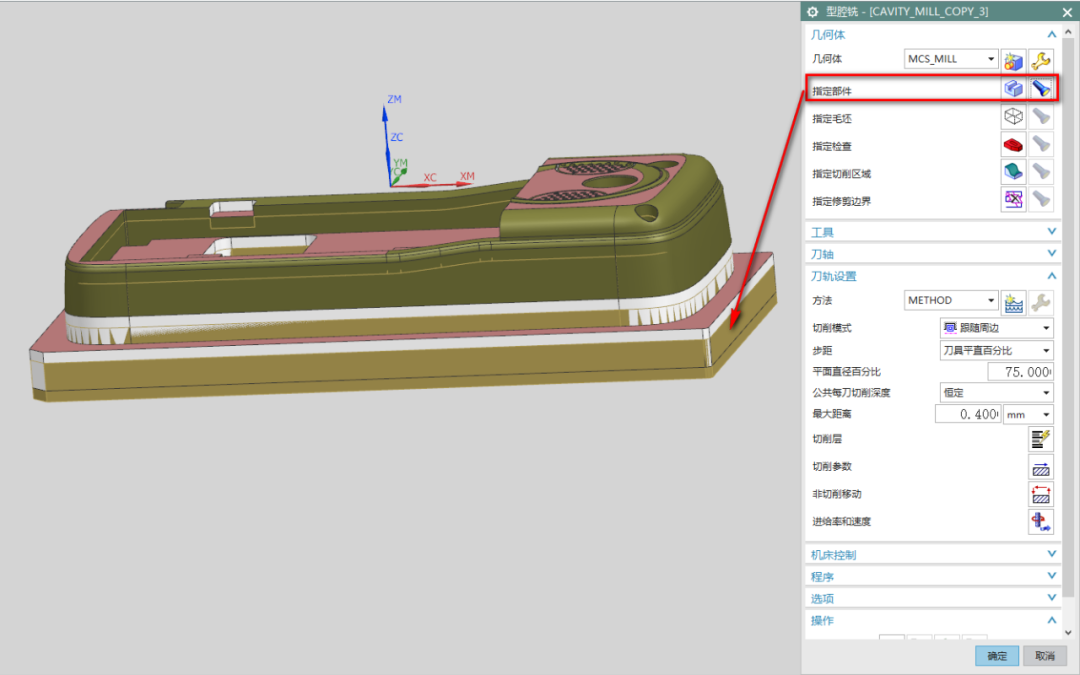
Task: Click the 指定修剪边界 trim boundary icon
Action: 1014,200
